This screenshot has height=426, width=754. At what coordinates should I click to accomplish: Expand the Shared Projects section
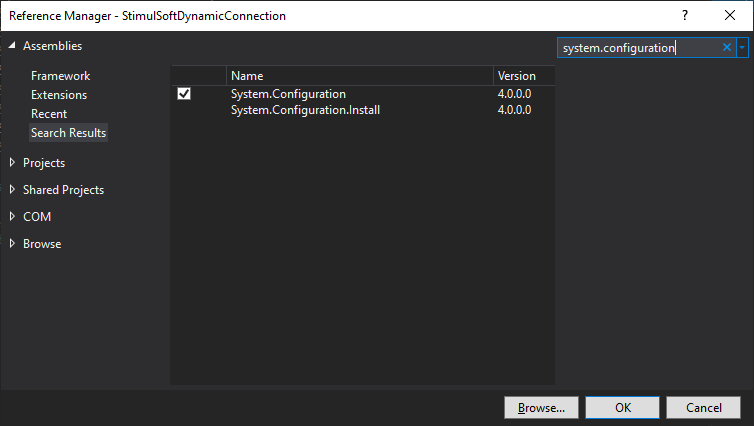[x=13, y=189]
